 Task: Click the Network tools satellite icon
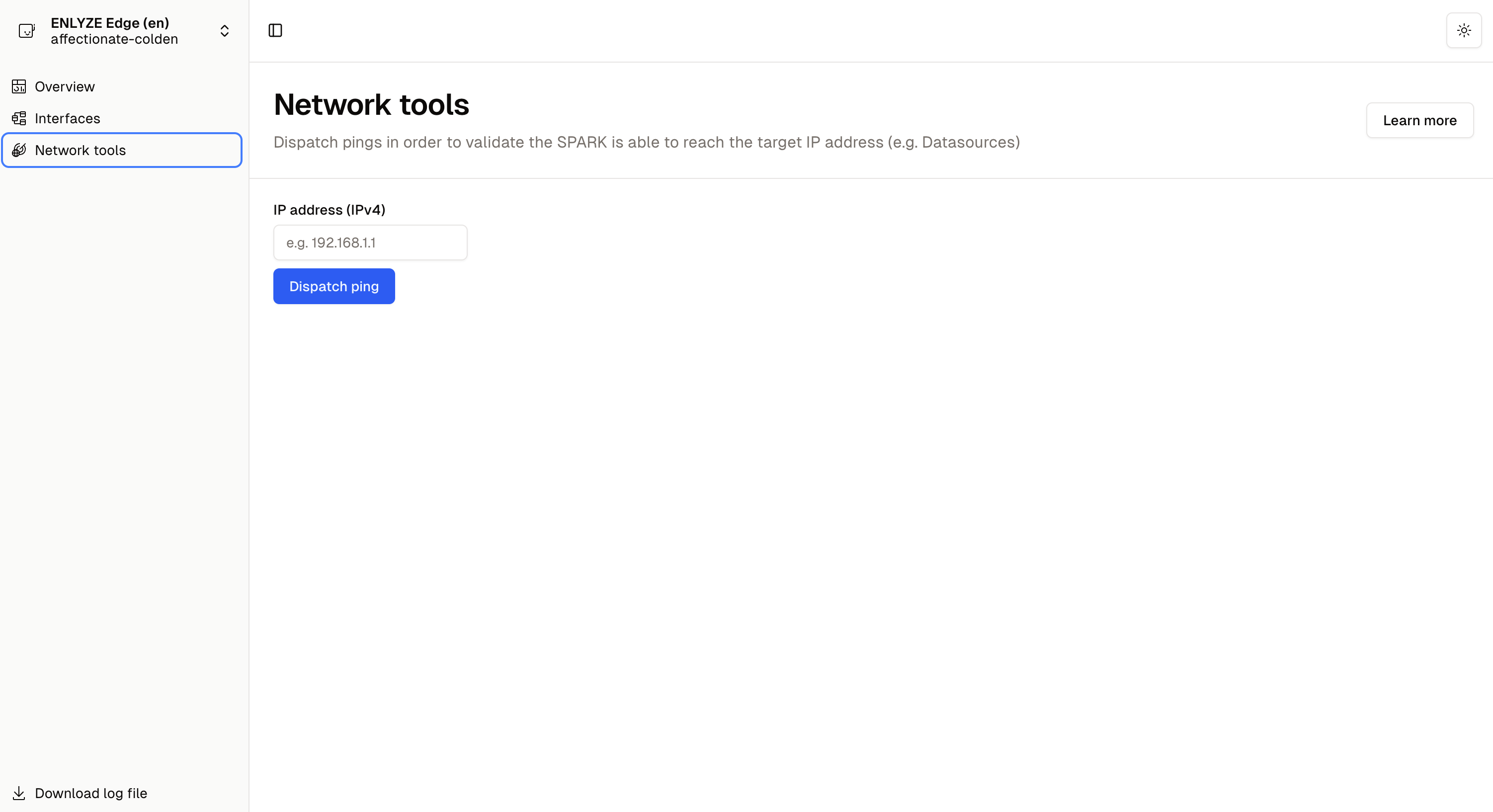[x=19, y=150]
